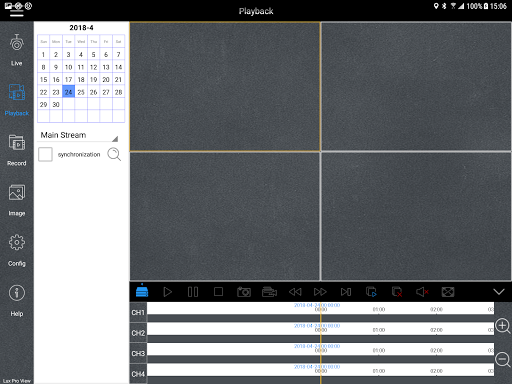
Task: Open the Record section
Action: [17, 150]
